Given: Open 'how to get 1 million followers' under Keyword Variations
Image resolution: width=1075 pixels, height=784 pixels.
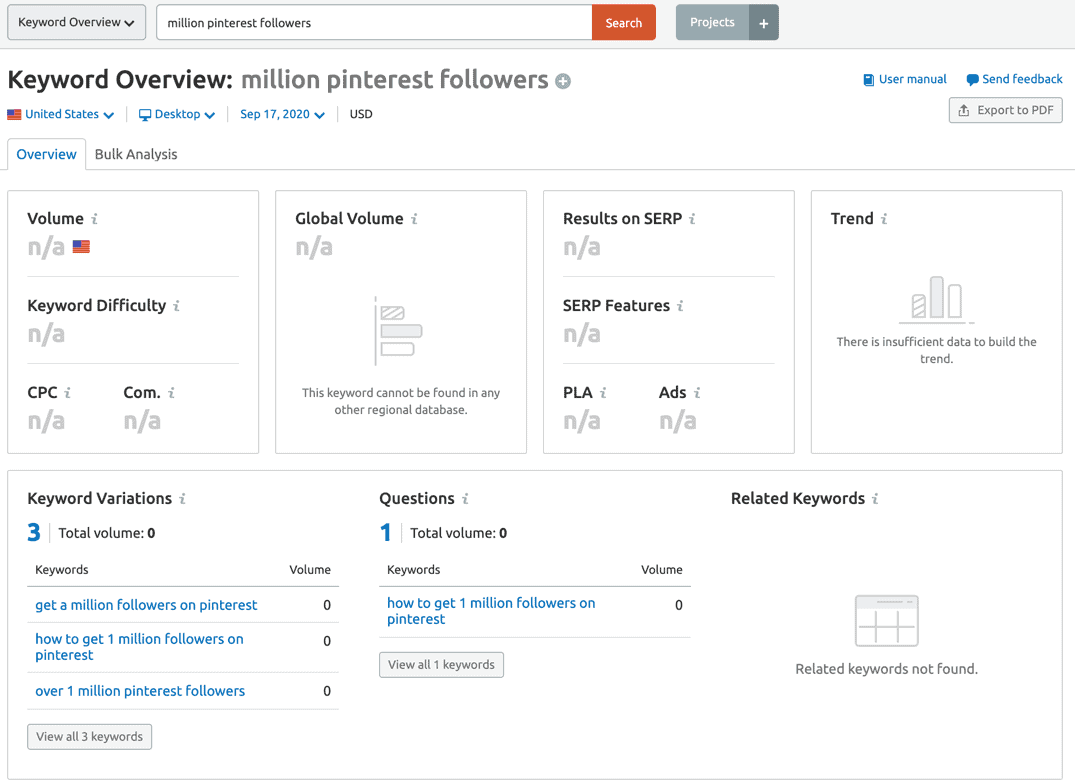Looking at the screenshot, I should pyautogui.click(x=139, y=647).
